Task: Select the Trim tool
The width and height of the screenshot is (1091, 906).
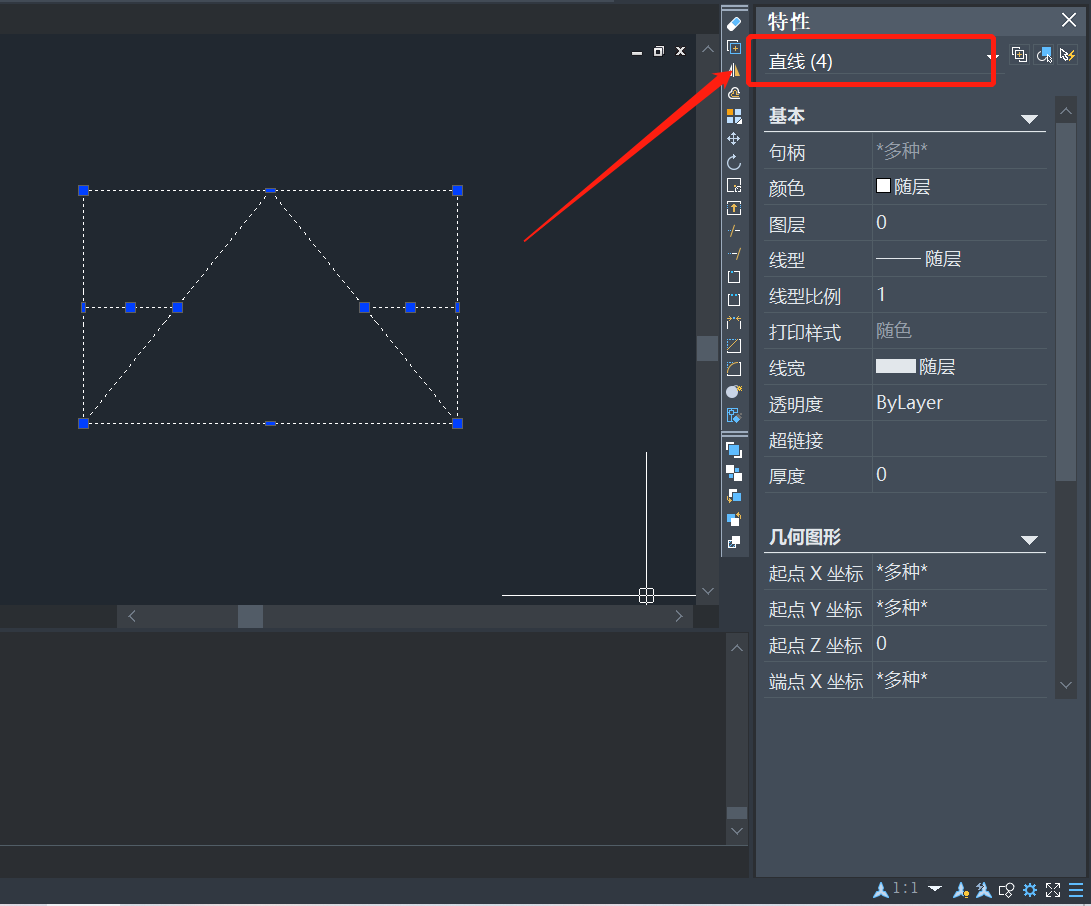Action: 734,231
